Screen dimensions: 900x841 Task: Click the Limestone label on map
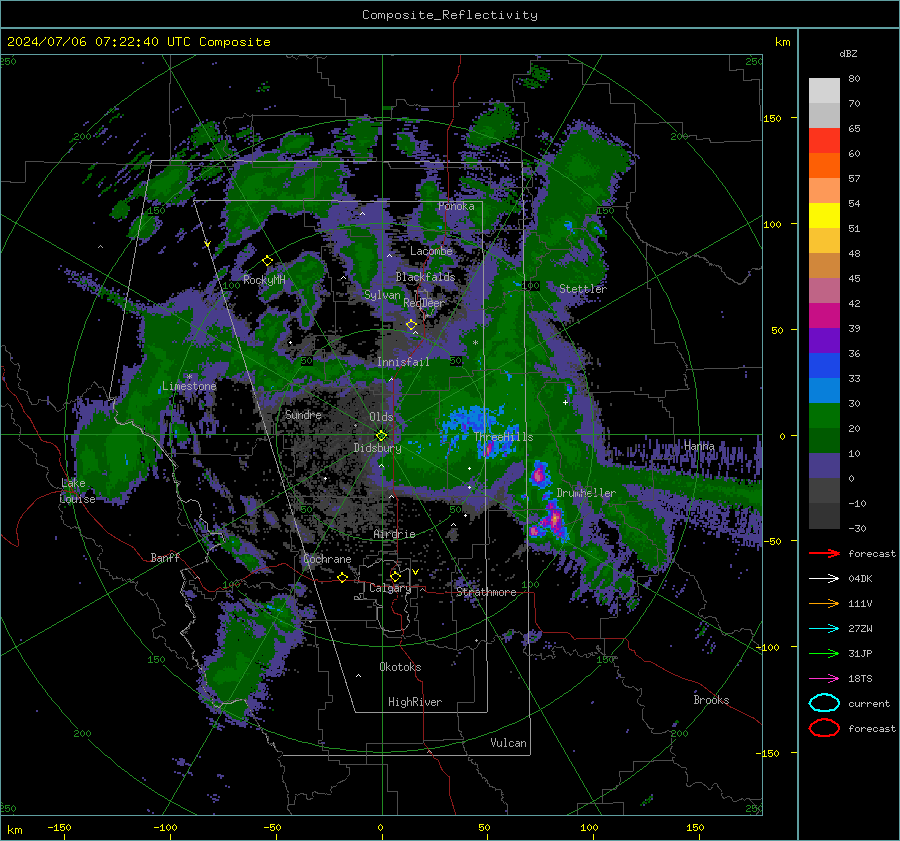189,386
